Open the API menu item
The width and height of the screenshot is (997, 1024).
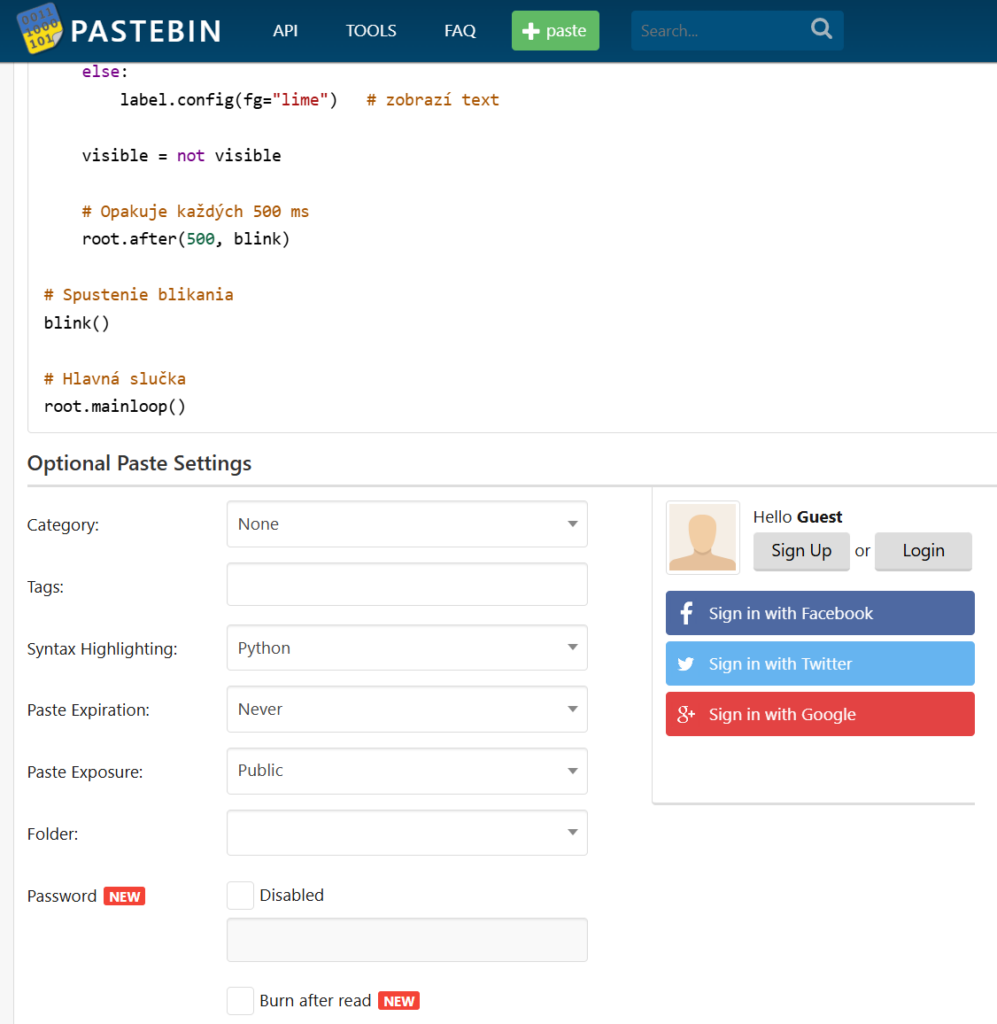(285, 31)
